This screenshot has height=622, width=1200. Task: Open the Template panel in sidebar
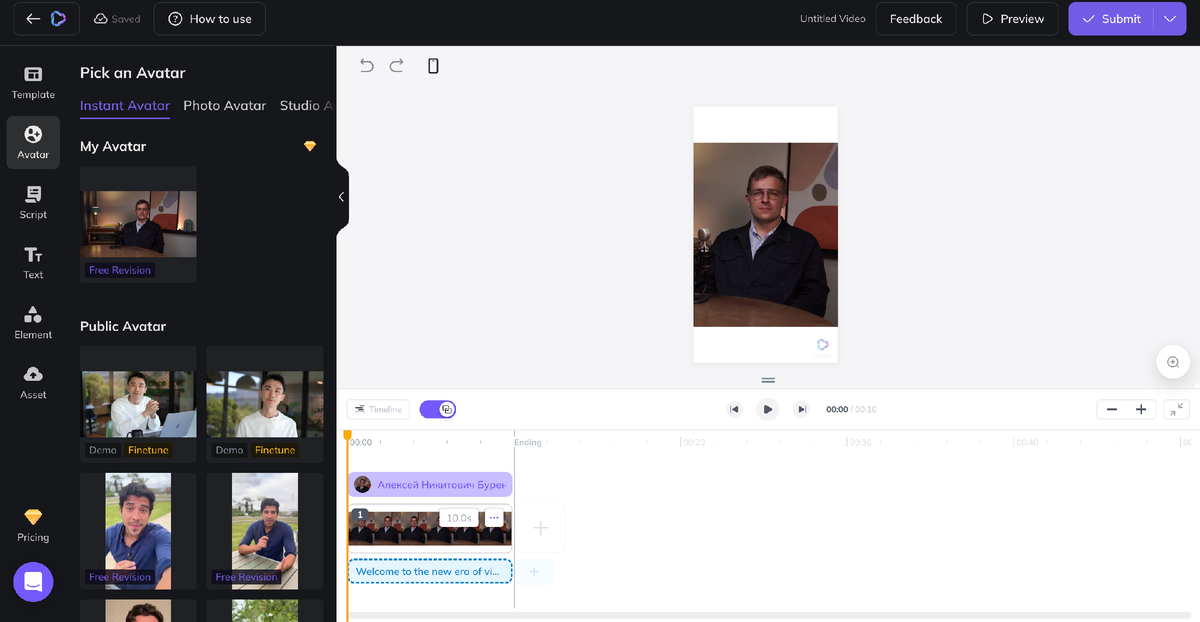[33, 83]
